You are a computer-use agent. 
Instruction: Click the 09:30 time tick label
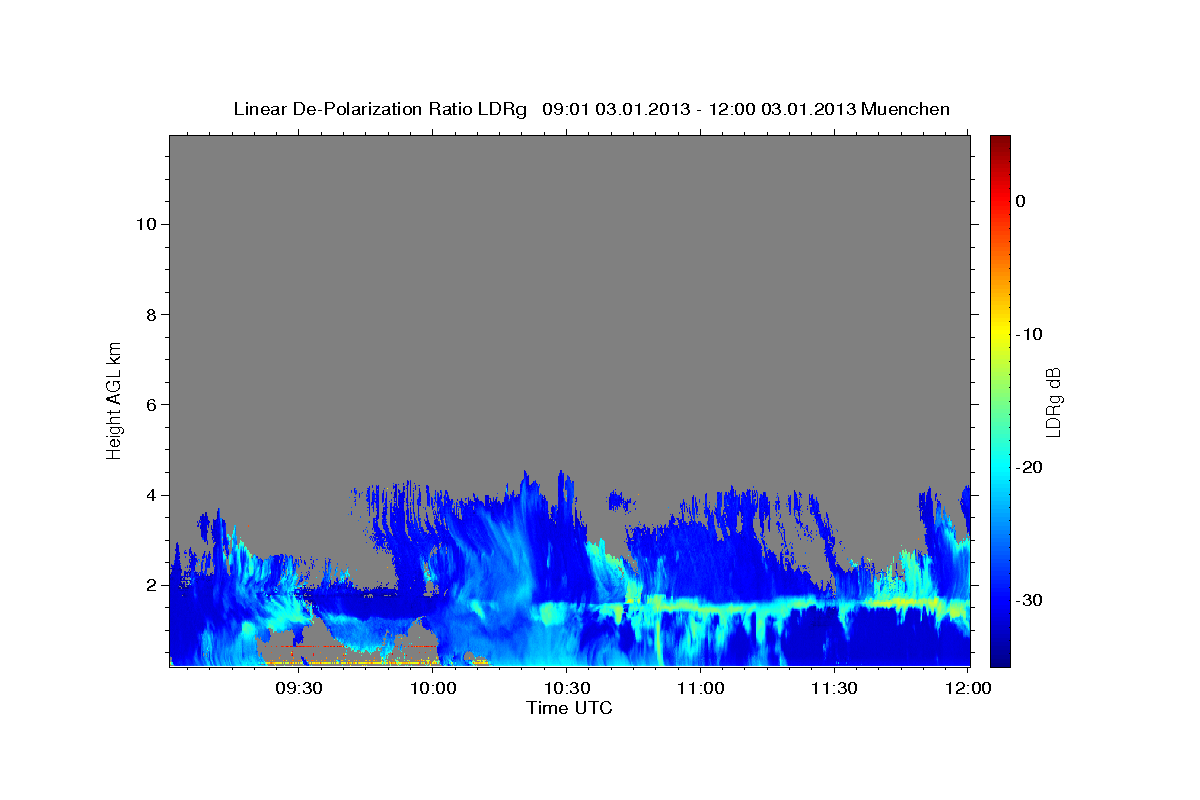click(299, 688)
